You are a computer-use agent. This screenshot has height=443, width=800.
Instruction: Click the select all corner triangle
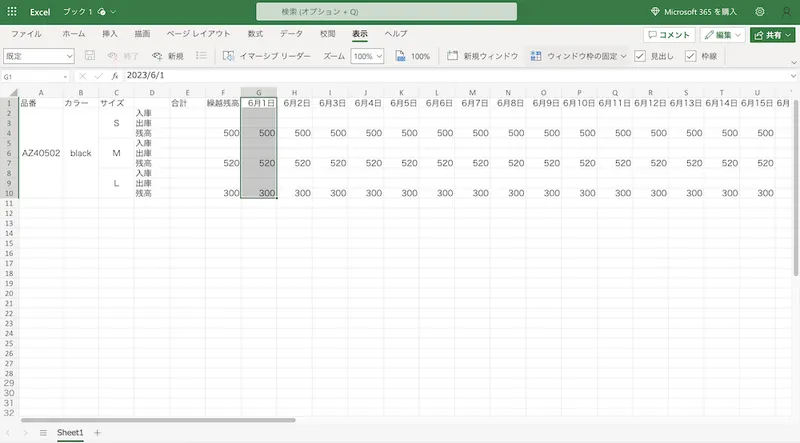click(x=13, y=93)
